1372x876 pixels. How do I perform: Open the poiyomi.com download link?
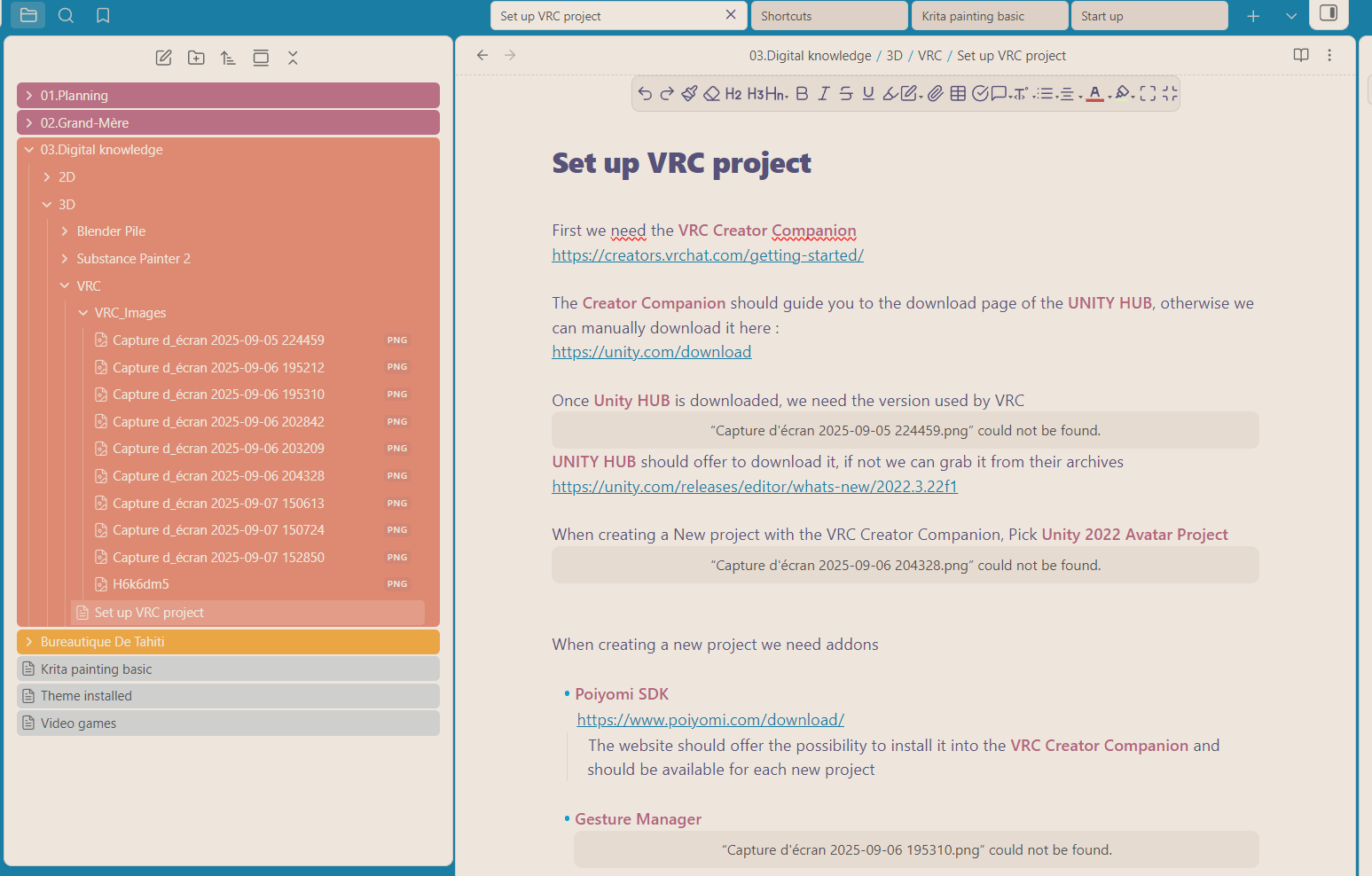coord(710,720)
